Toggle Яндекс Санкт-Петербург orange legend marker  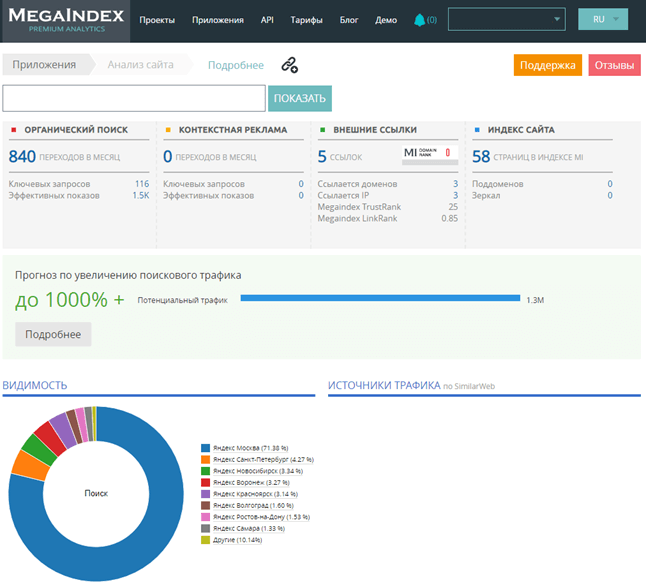tap(205, 459)
